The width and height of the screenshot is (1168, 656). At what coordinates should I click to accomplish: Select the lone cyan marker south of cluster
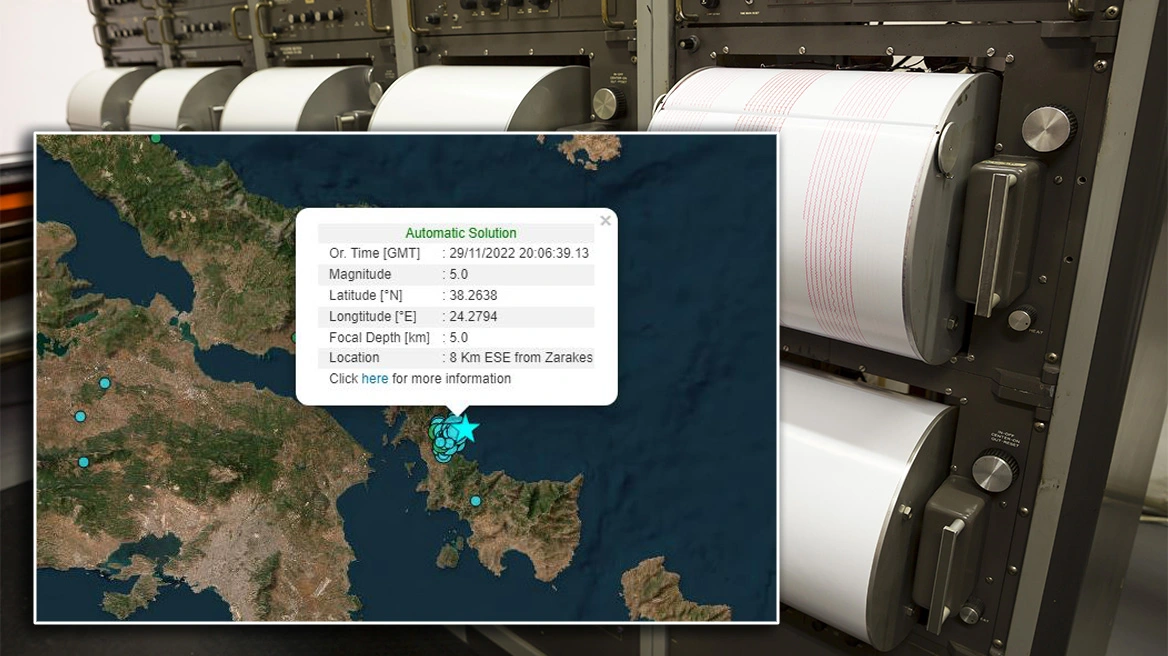tap(475, 501)
